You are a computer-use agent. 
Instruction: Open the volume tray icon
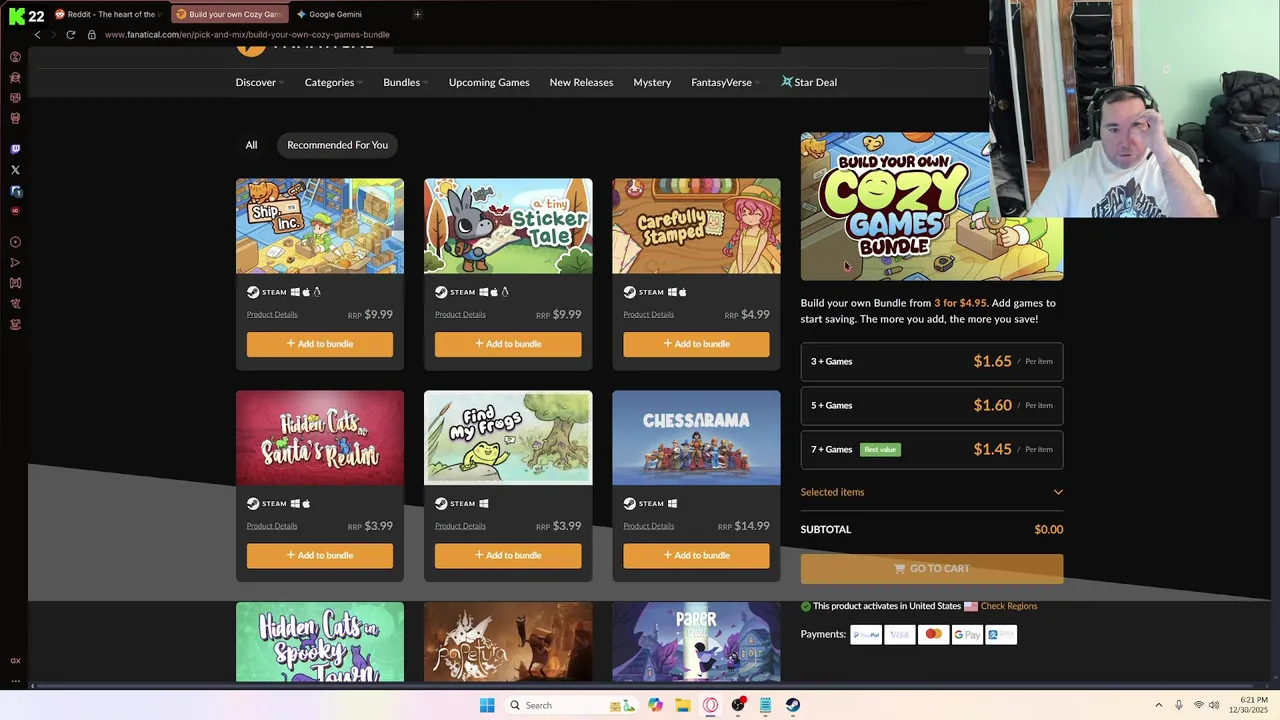point(1215,705)
